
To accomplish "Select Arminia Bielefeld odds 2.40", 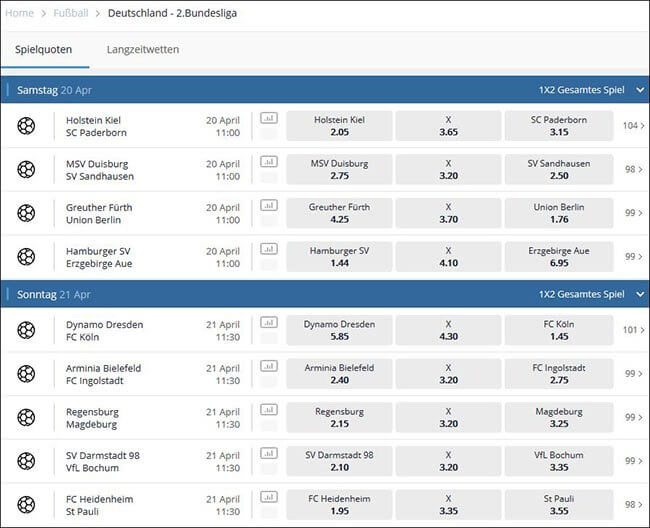I will [339, 374].
